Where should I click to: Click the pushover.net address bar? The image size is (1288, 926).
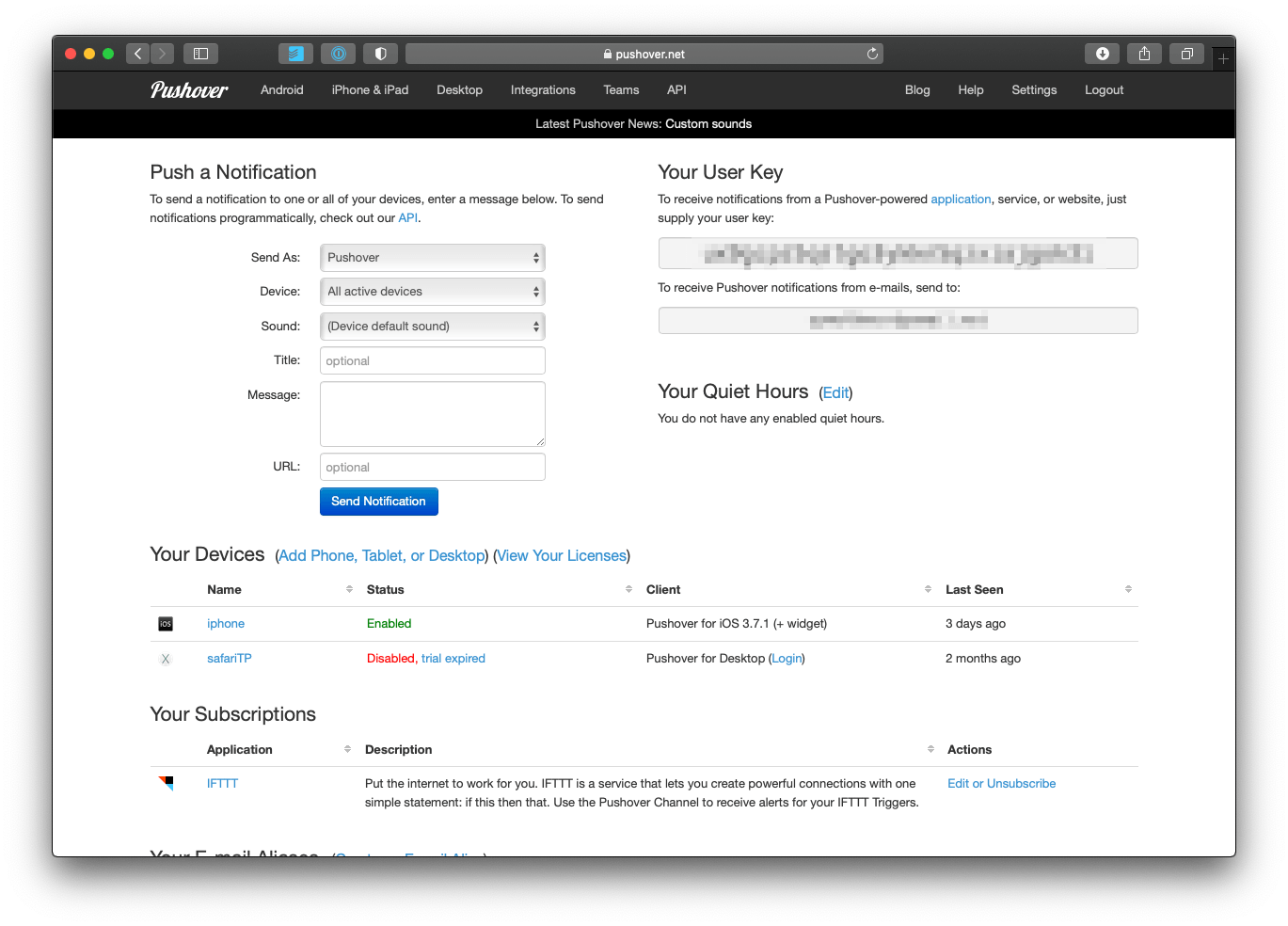pyautogui.click(x=644, y=54)
